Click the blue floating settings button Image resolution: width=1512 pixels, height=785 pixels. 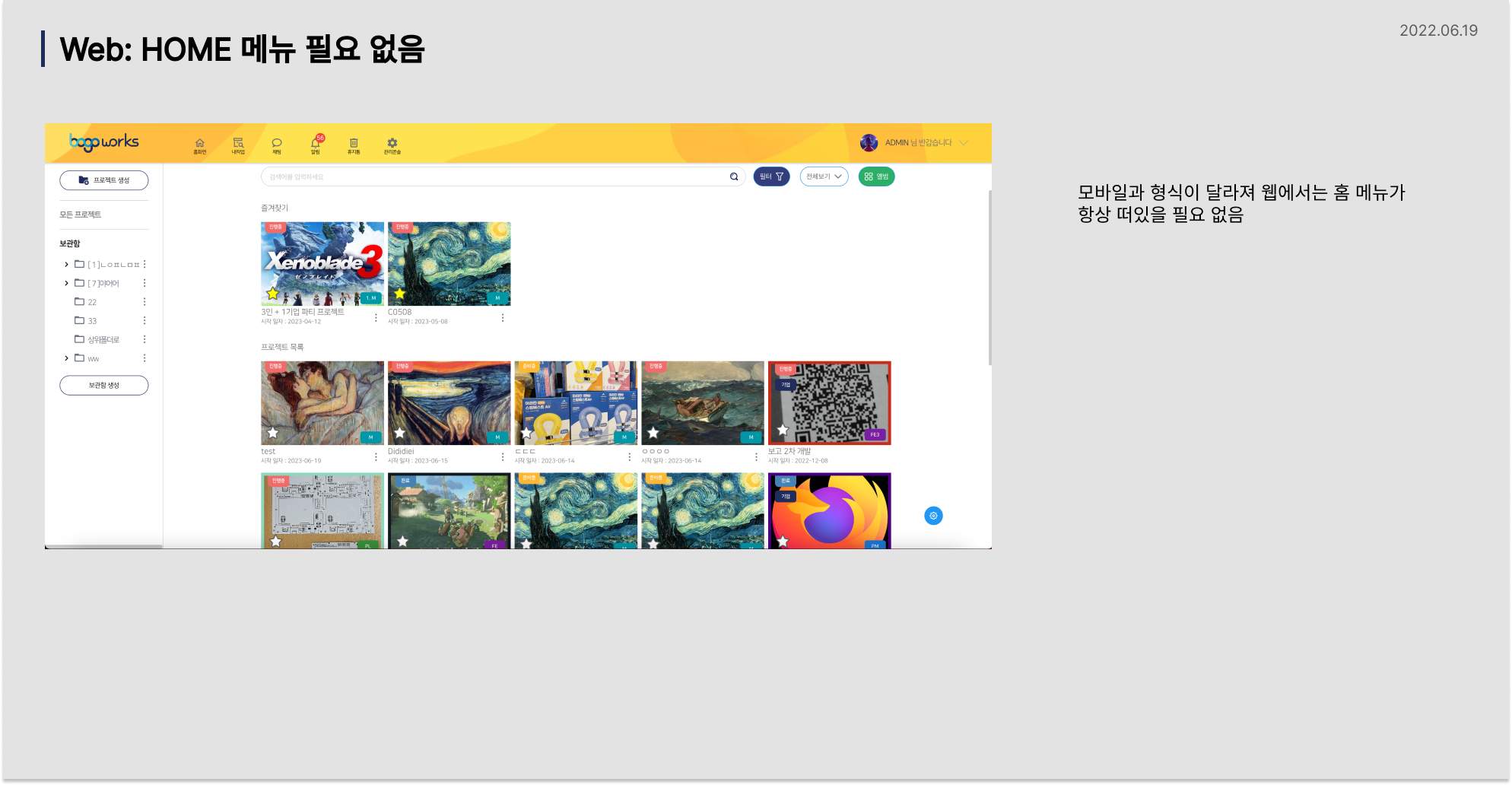(x=933, y=516)
